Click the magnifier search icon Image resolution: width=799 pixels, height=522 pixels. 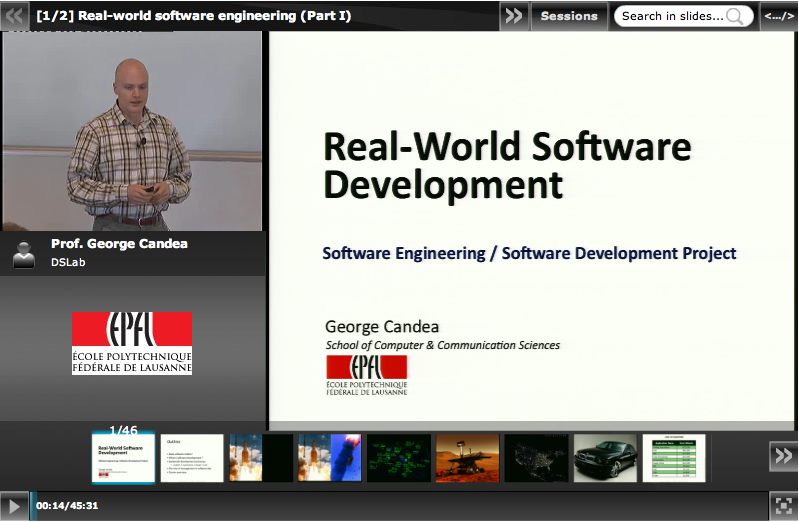click(x=734, y=16)
